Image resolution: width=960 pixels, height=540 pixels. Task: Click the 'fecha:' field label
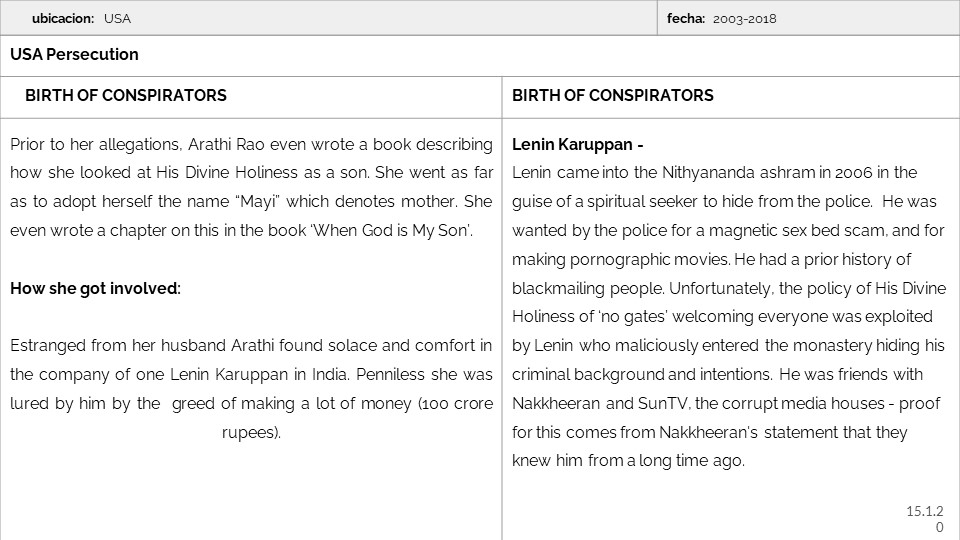coord(685,18)
